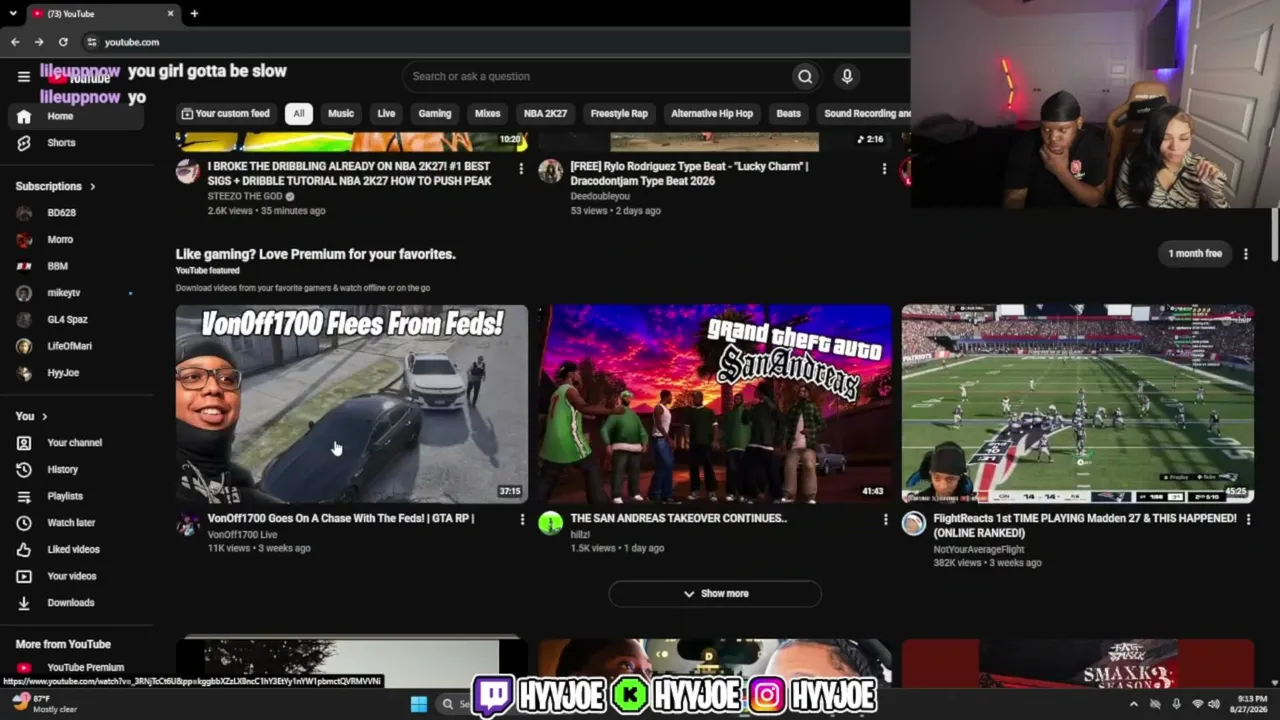Open Deedoubleyou channel name
Image resolution: width=1280 pixels, height=720 pixels.
[602, 197]
